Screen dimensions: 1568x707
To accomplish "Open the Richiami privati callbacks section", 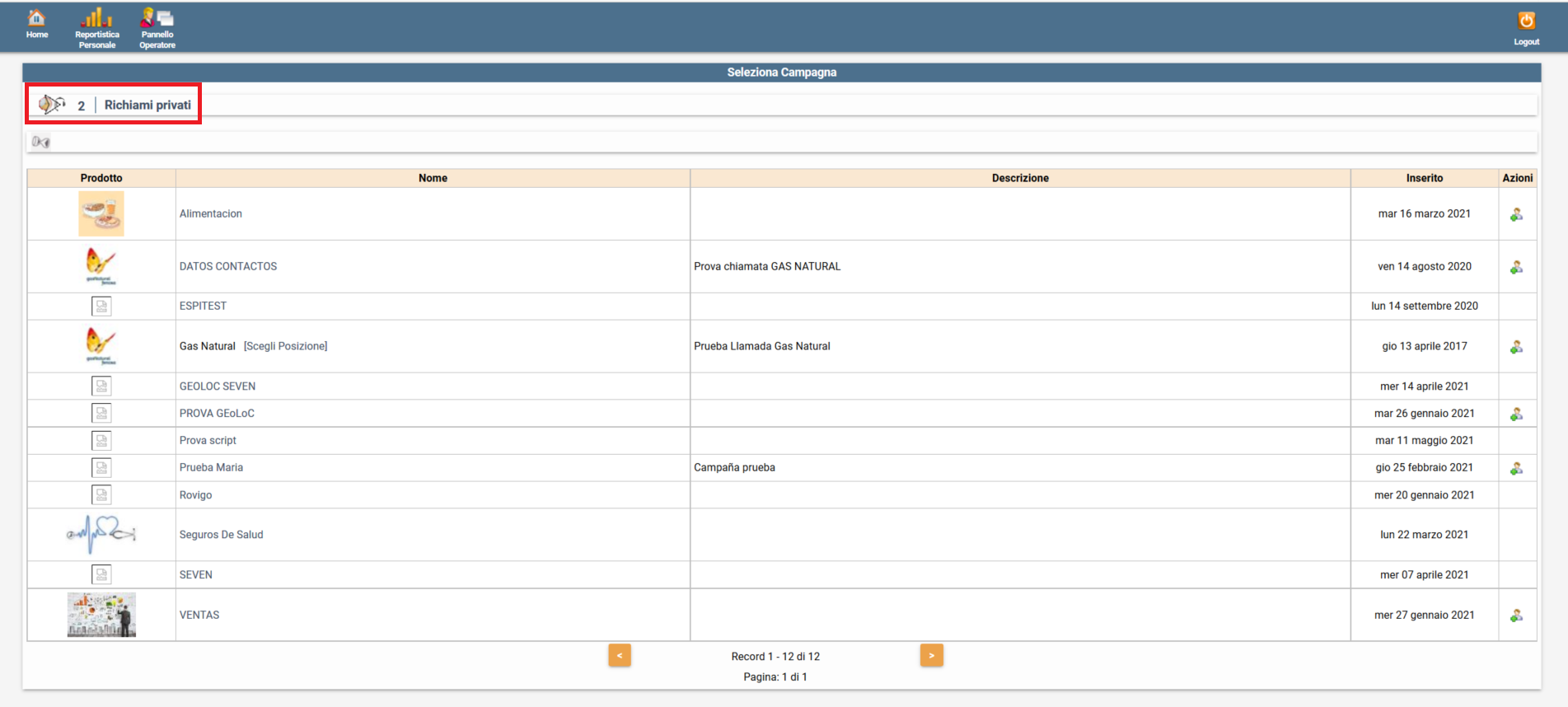I will (x=147, y=105).
